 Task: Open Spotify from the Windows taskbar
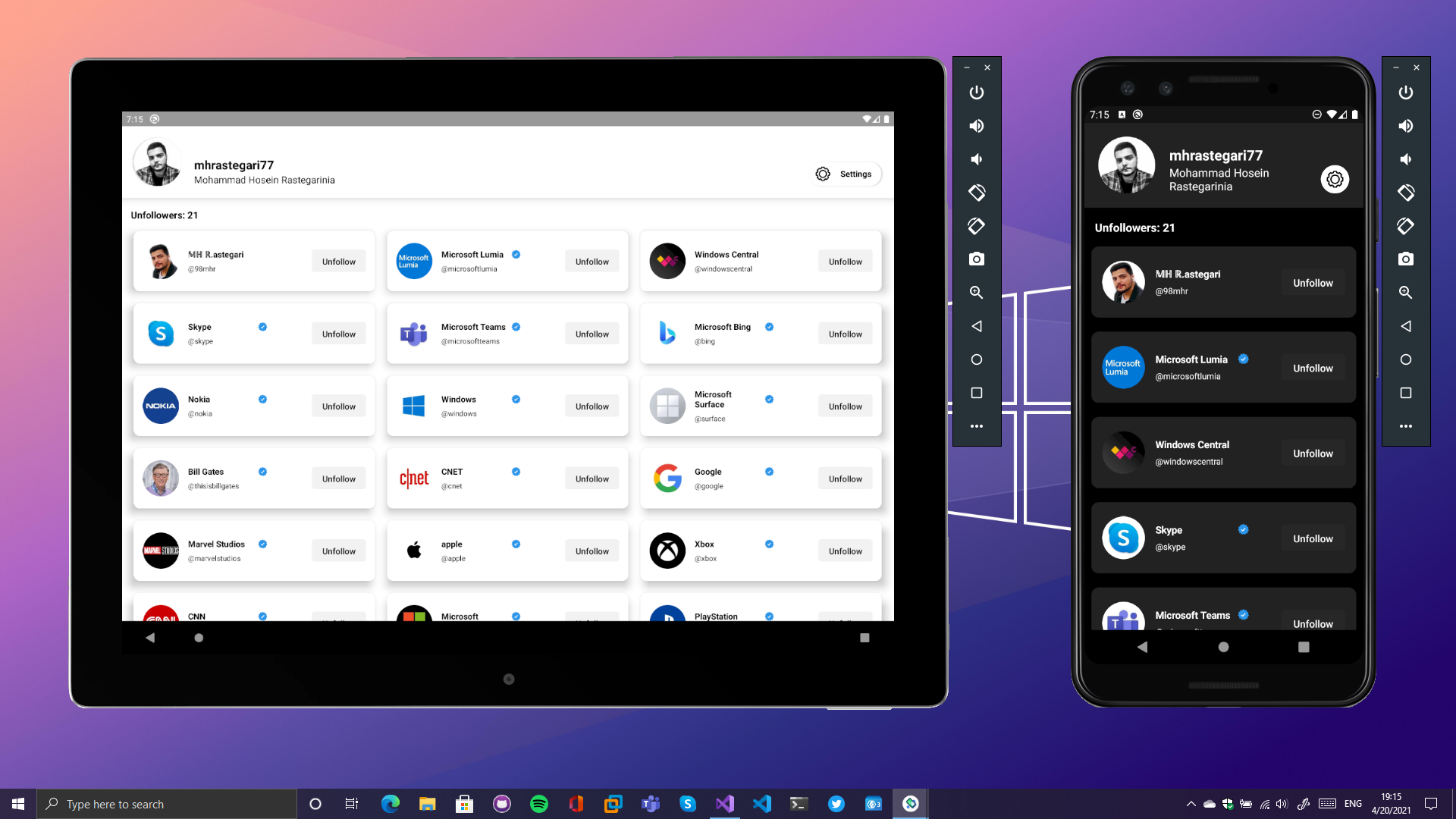(x=538, y=804)
